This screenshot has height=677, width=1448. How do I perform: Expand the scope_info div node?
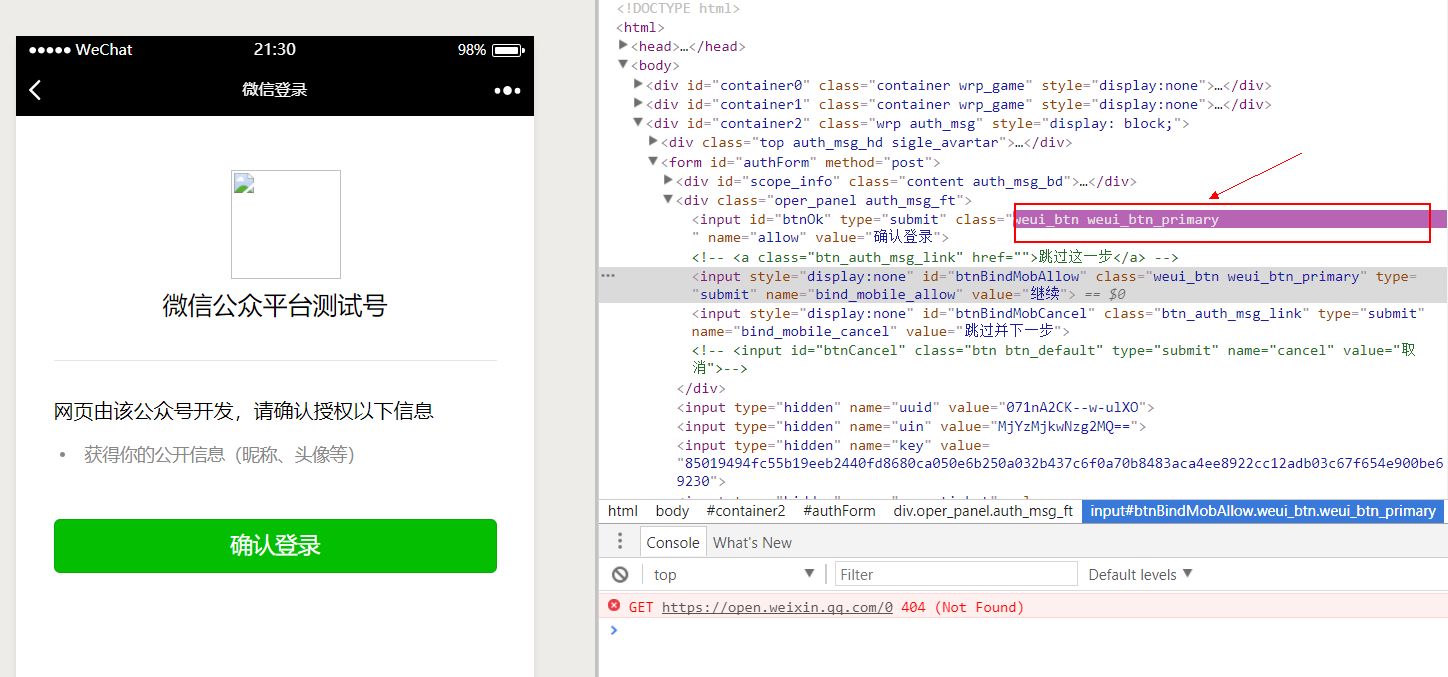pos(669,180)
